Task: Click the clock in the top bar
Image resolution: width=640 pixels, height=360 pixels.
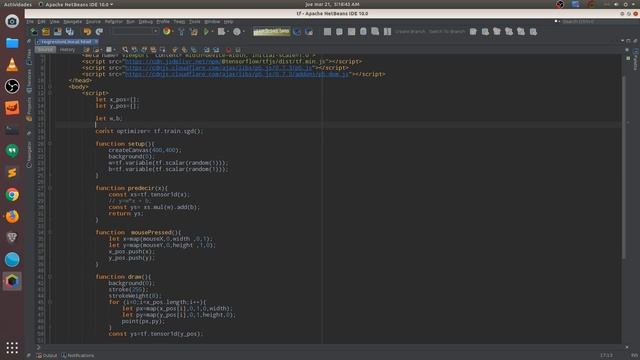Action: [332, 4]
